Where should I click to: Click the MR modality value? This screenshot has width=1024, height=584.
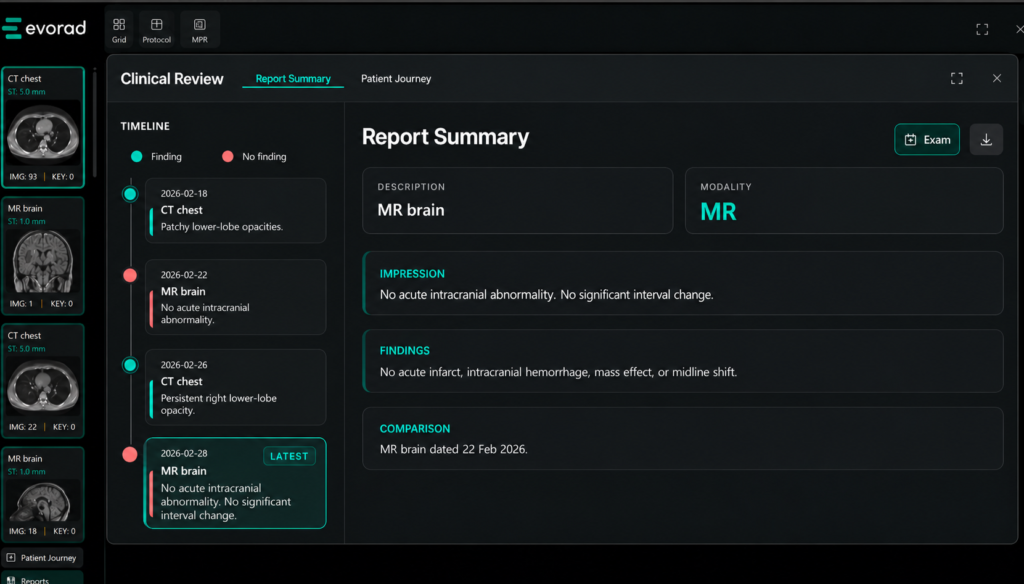[718, 212]
